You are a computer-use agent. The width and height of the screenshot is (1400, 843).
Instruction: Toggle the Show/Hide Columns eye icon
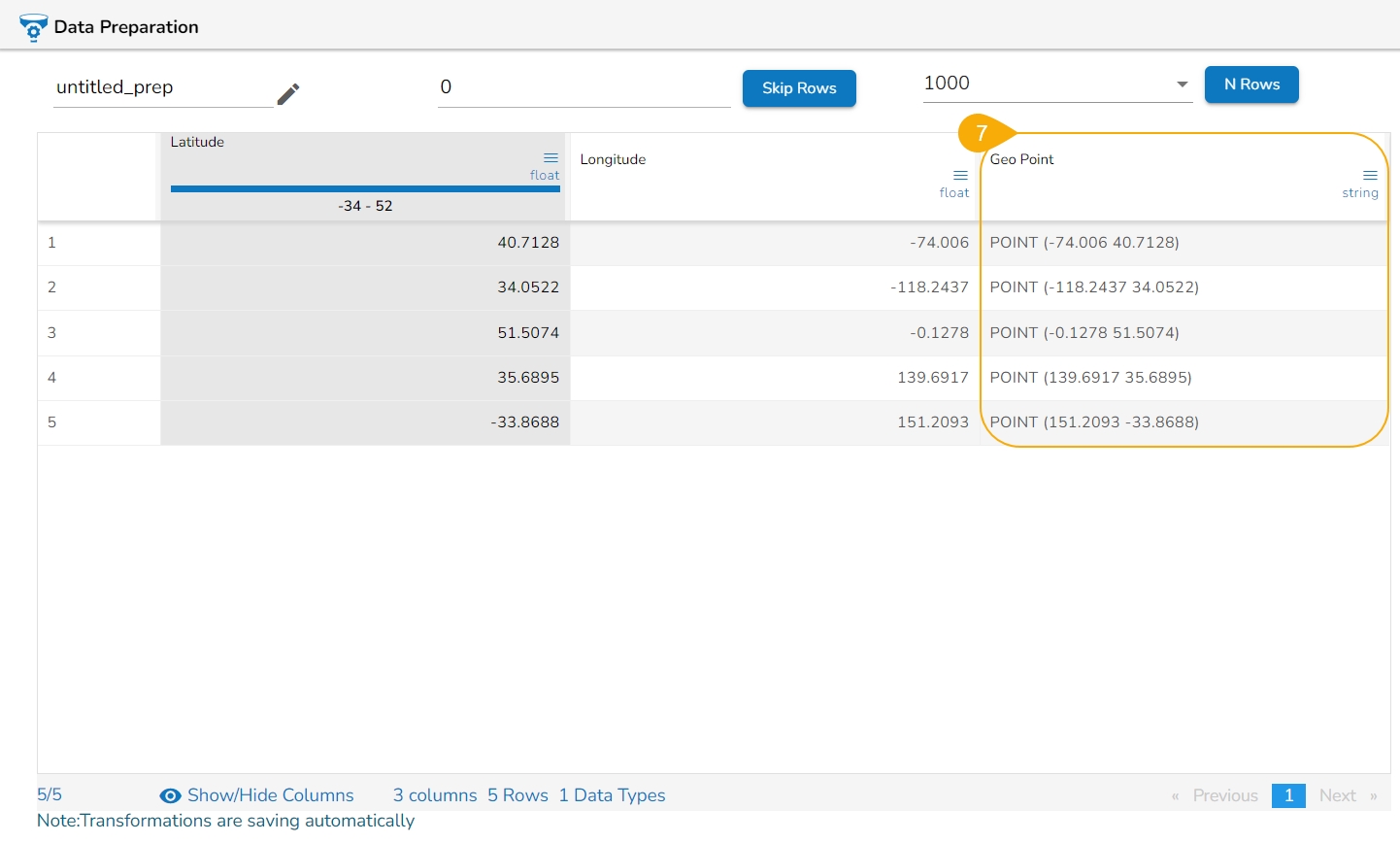(170, 795)
